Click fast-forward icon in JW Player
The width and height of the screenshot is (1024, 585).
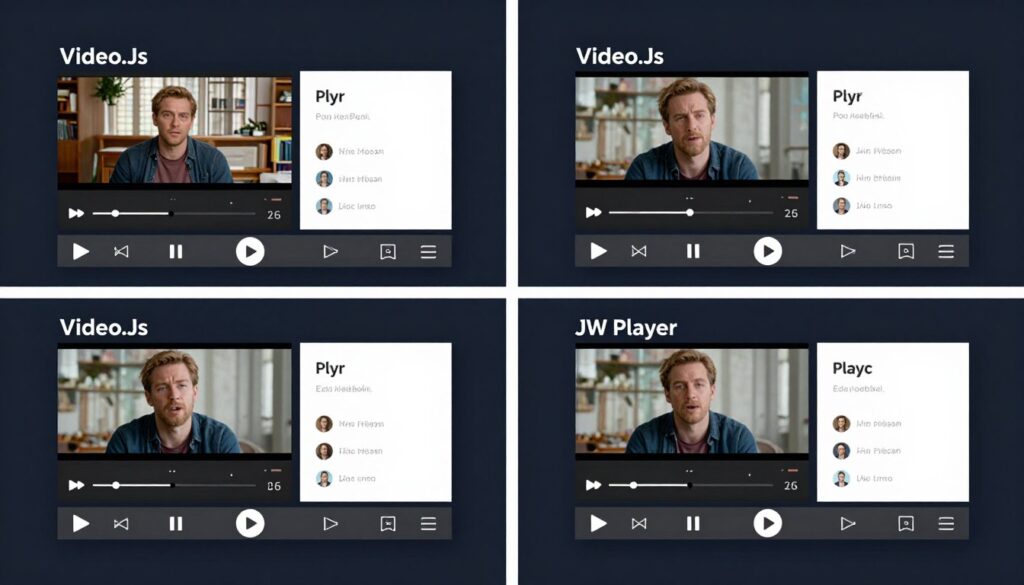[594, 485]
